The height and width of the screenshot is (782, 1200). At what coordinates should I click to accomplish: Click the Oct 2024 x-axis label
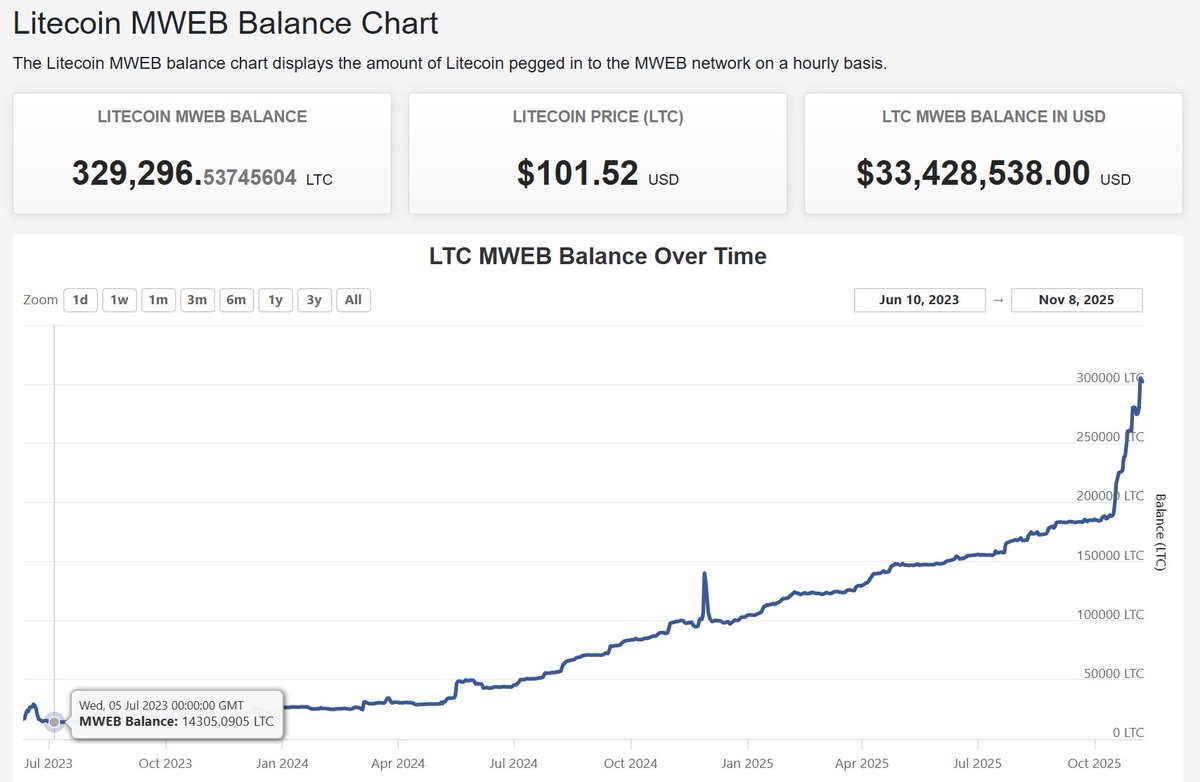tap(630, 761)
